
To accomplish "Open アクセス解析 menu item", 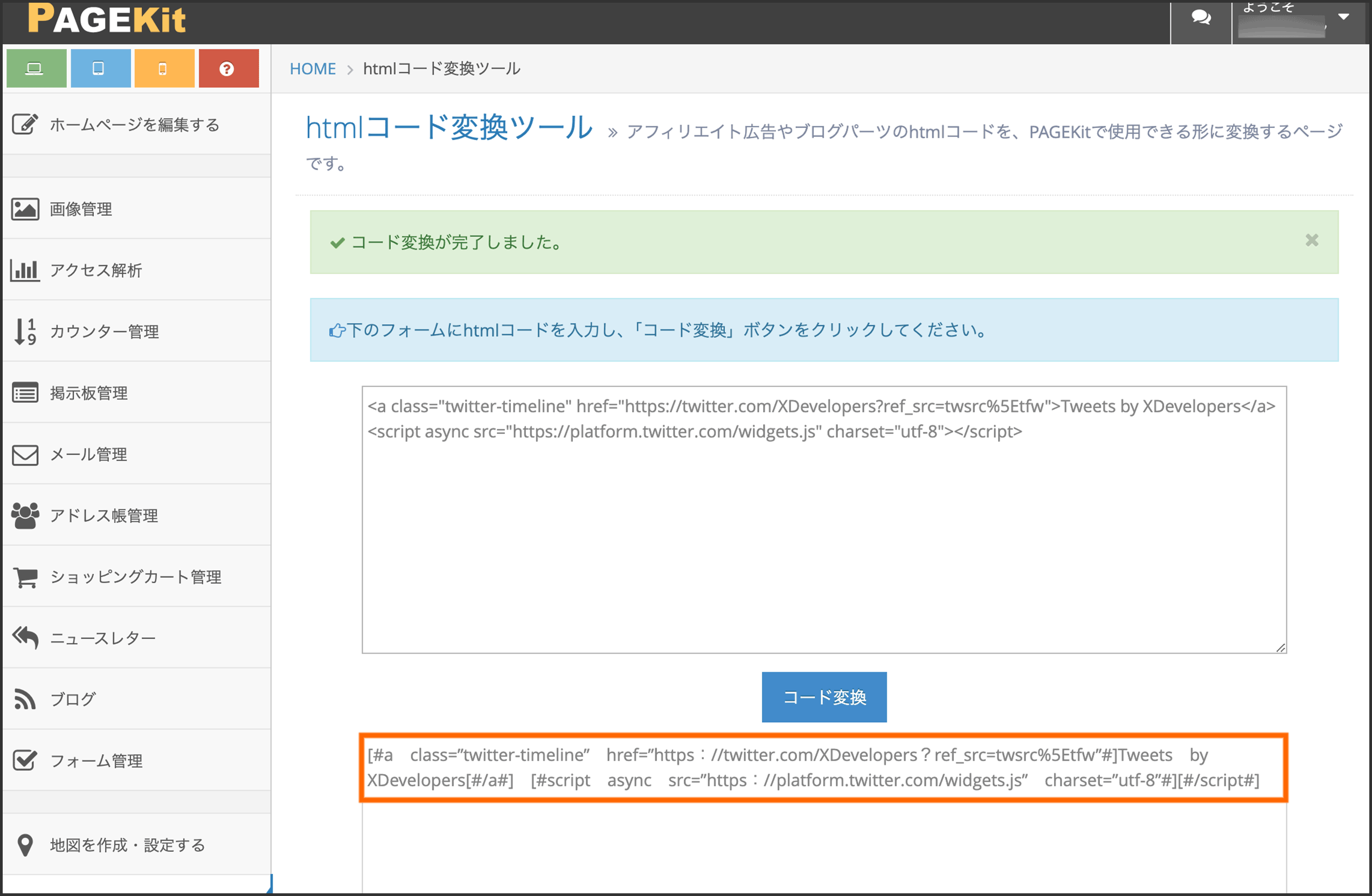I will click(x=137, y=270).
